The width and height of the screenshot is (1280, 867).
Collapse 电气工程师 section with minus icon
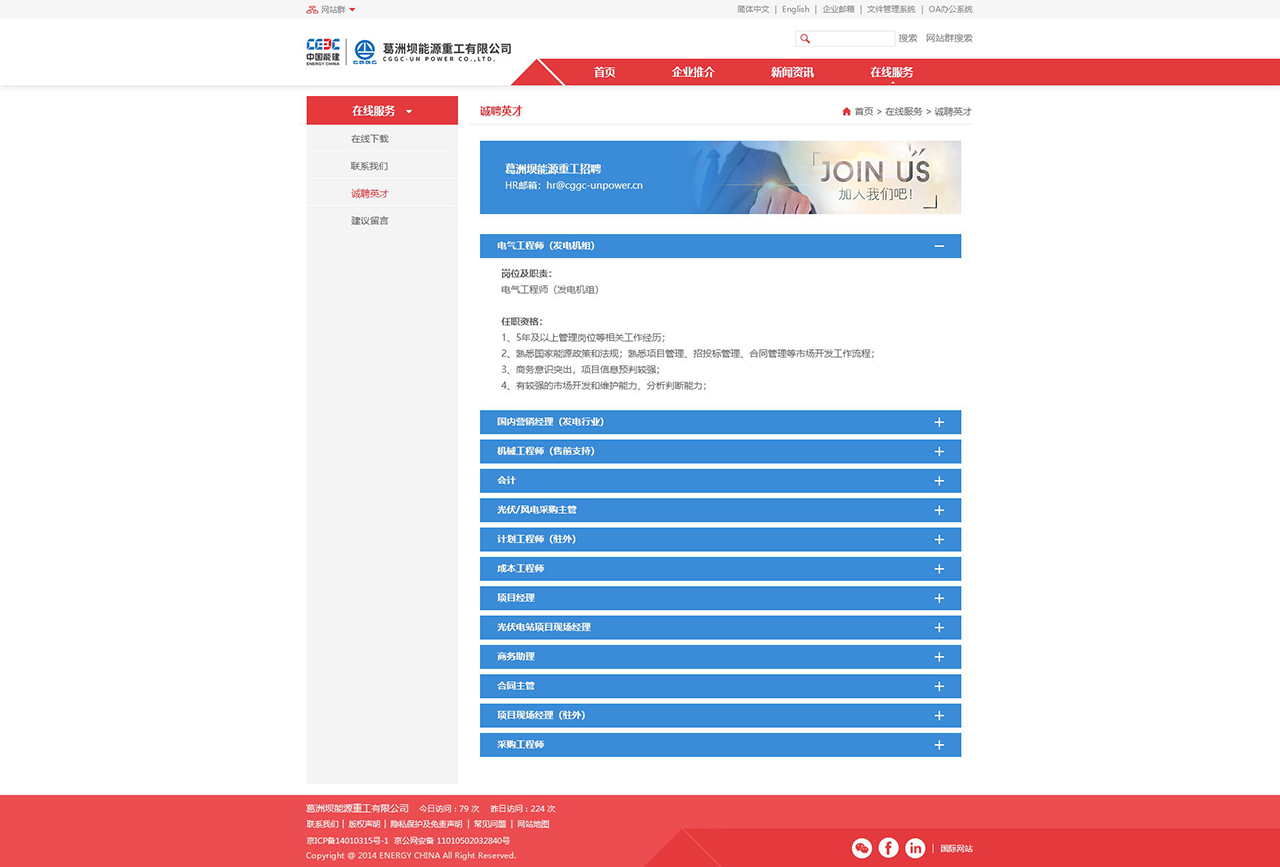pyautogui.click(x=938, y=246)
